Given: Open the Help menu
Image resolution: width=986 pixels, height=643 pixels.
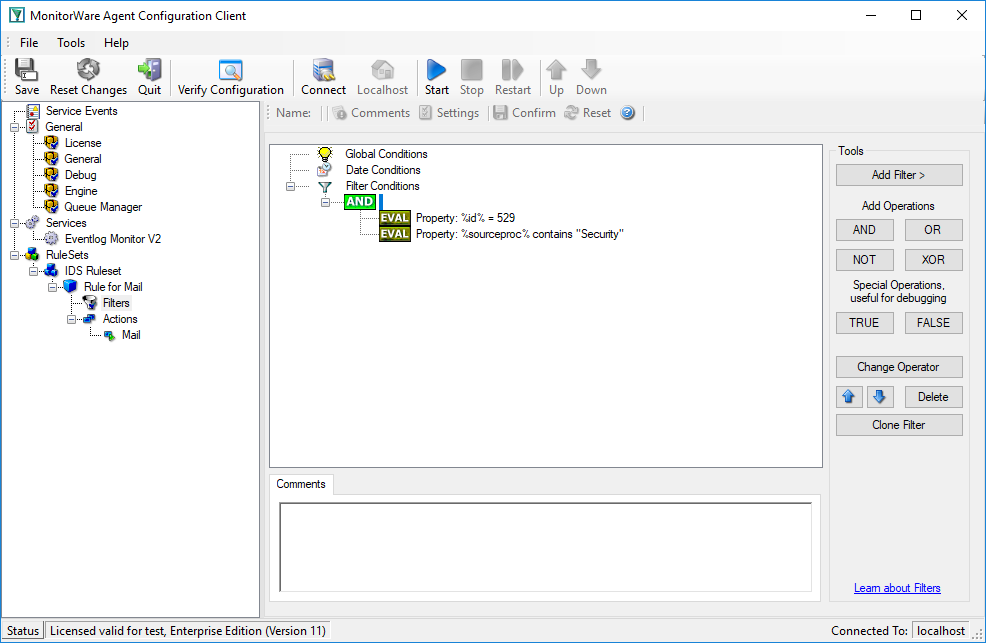Looking at the screenshot, I should pos(116,43).
